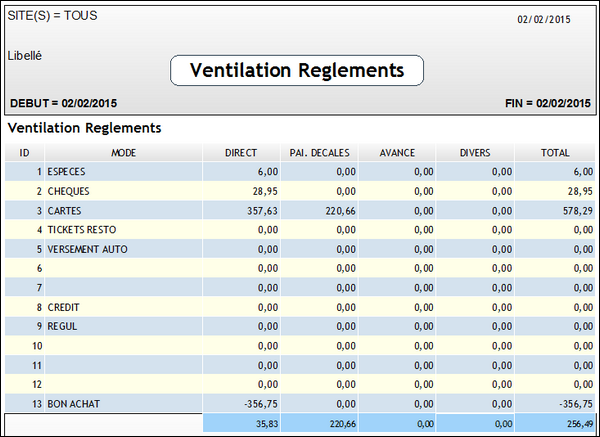Image resolution: width=600 pixels, height=437 pixels.
Task: Select the PAI. DECALES column header
Action: (x=319, y=153)
